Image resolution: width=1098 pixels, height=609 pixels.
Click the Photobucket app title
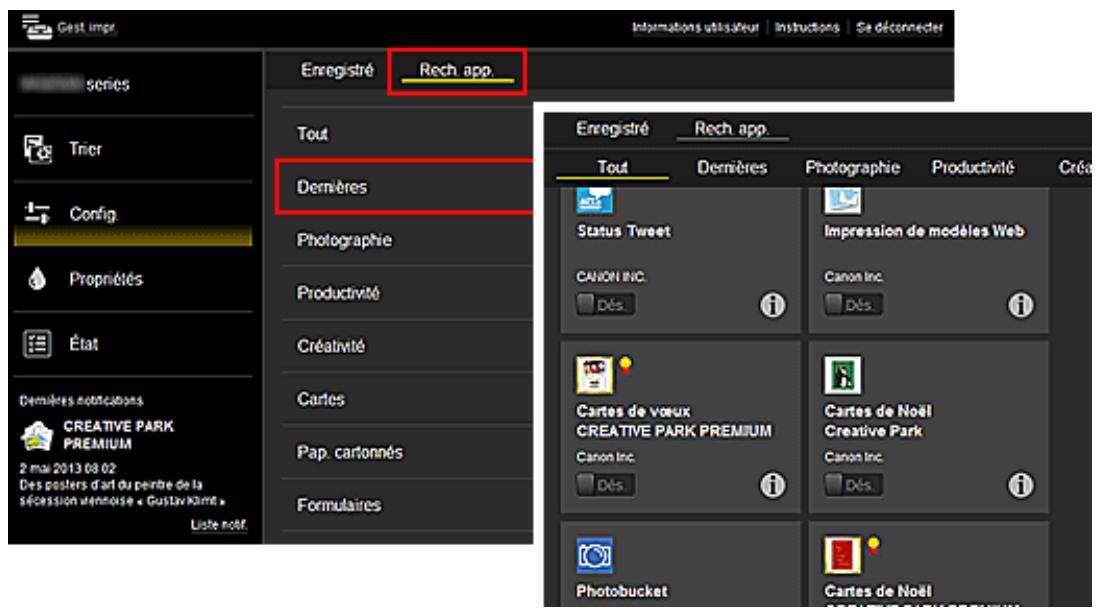coord(622,592)
